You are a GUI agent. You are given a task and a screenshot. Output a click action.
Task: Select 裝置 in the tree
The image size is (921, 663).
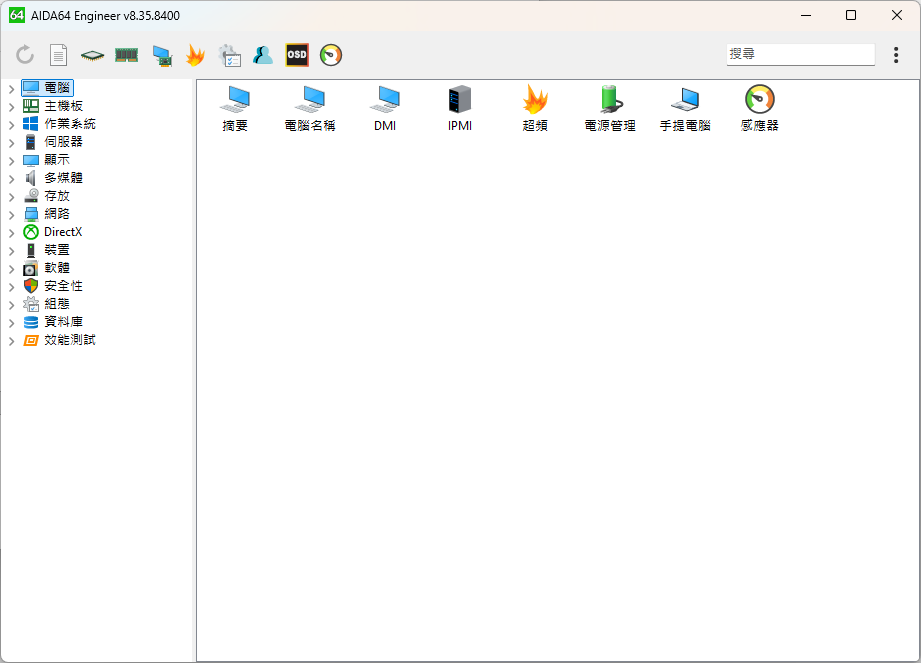[x=46, y=250]
